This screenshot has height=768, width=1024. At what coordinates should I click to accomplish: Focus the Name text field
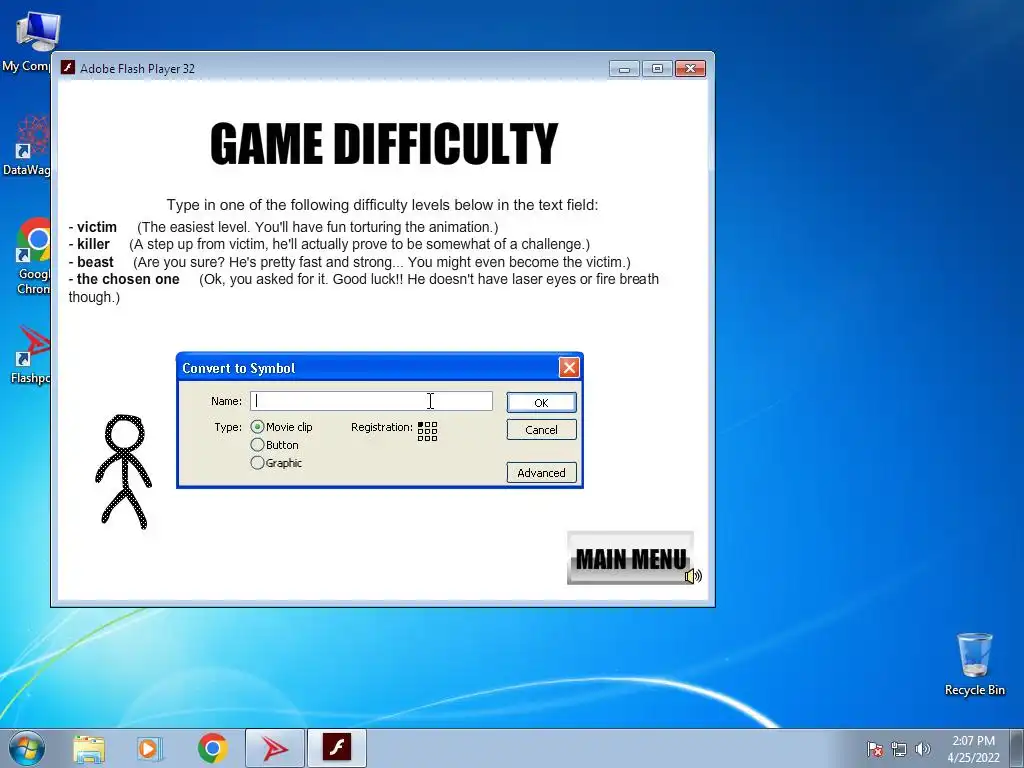[x=371, y=401]
